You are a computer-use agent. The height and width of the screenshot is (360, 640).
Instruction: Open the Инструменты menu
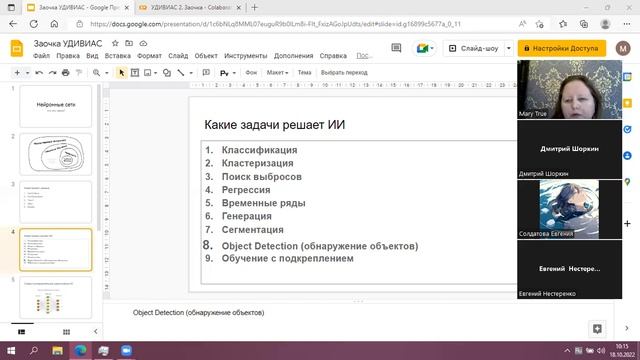coord(246,56)
